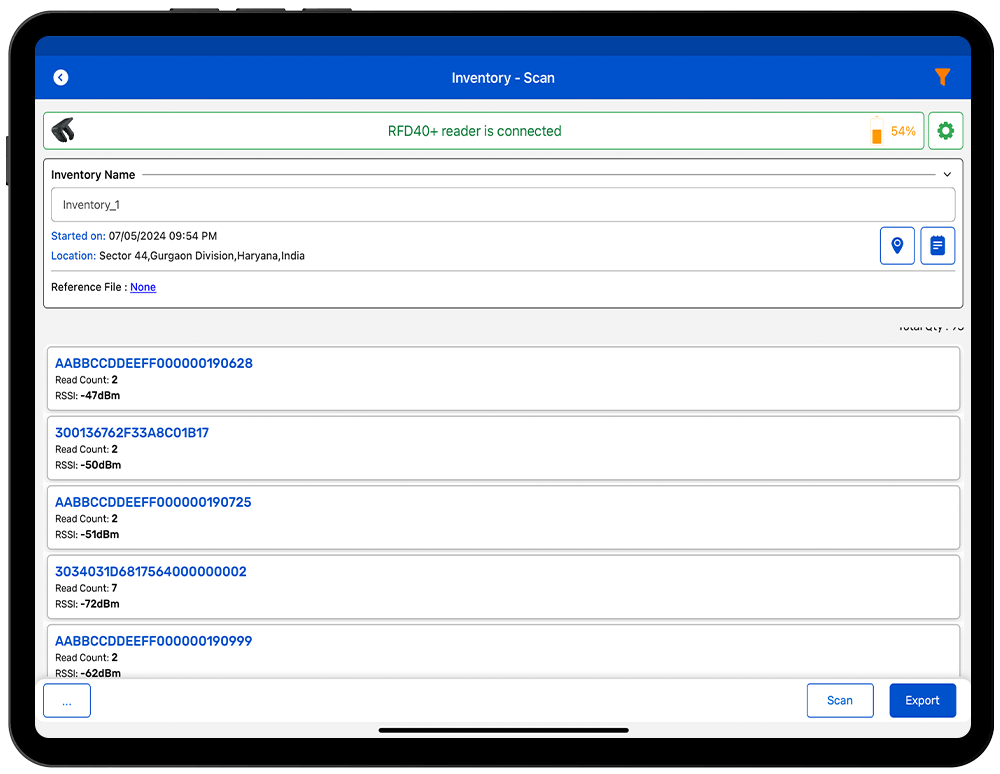1000x774 pixels.
Task: Select tag AABBCCDDEEFF000000190999
Action: coord(153,641)
